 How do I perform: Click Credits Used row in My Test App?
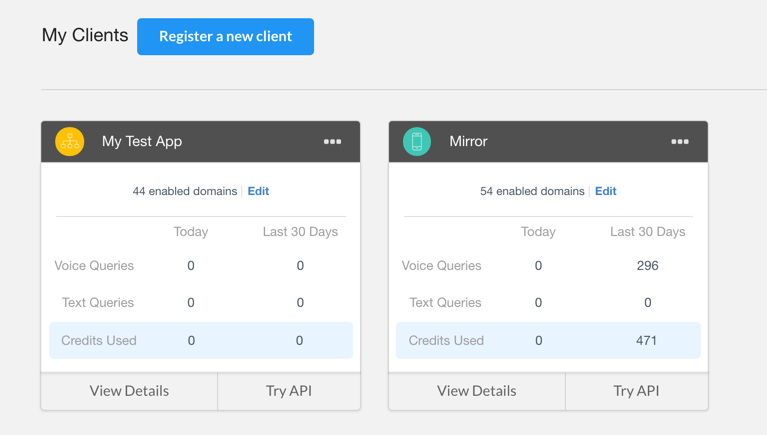[200, 340]
